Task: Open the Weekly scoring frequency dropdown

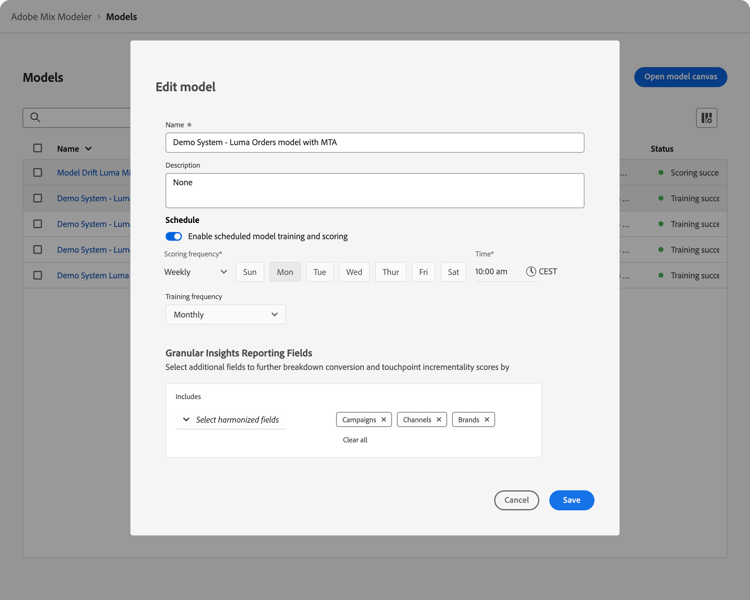Action: [x=196, y=272]
